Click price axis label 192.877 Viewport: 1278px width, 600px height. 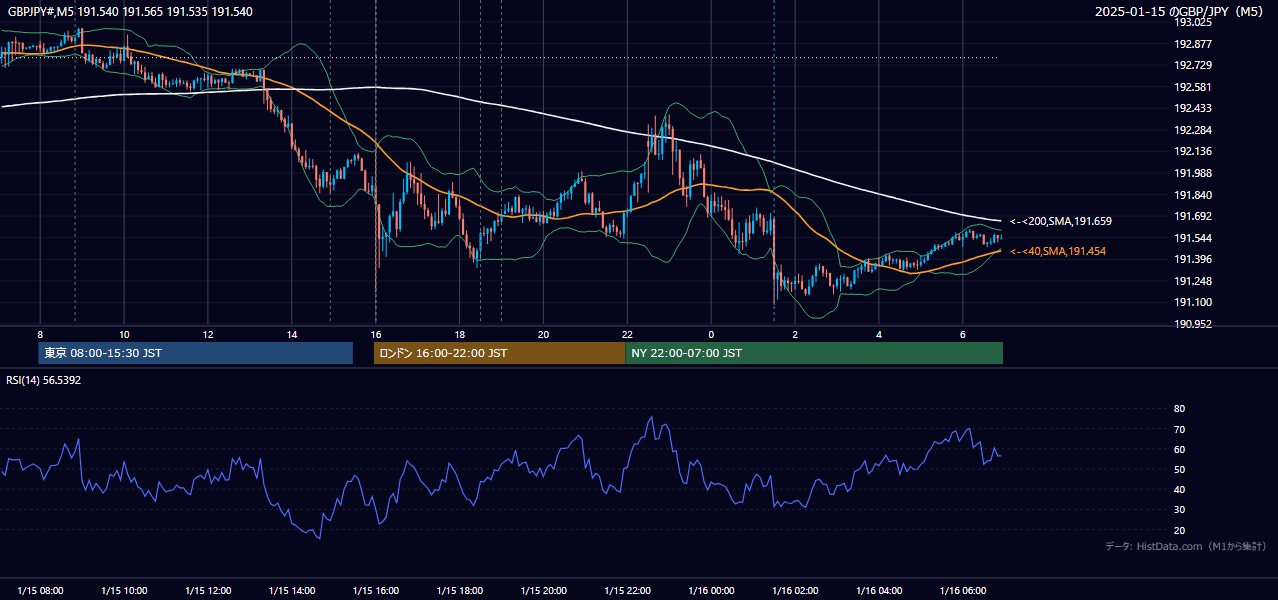click(1193, 44)
